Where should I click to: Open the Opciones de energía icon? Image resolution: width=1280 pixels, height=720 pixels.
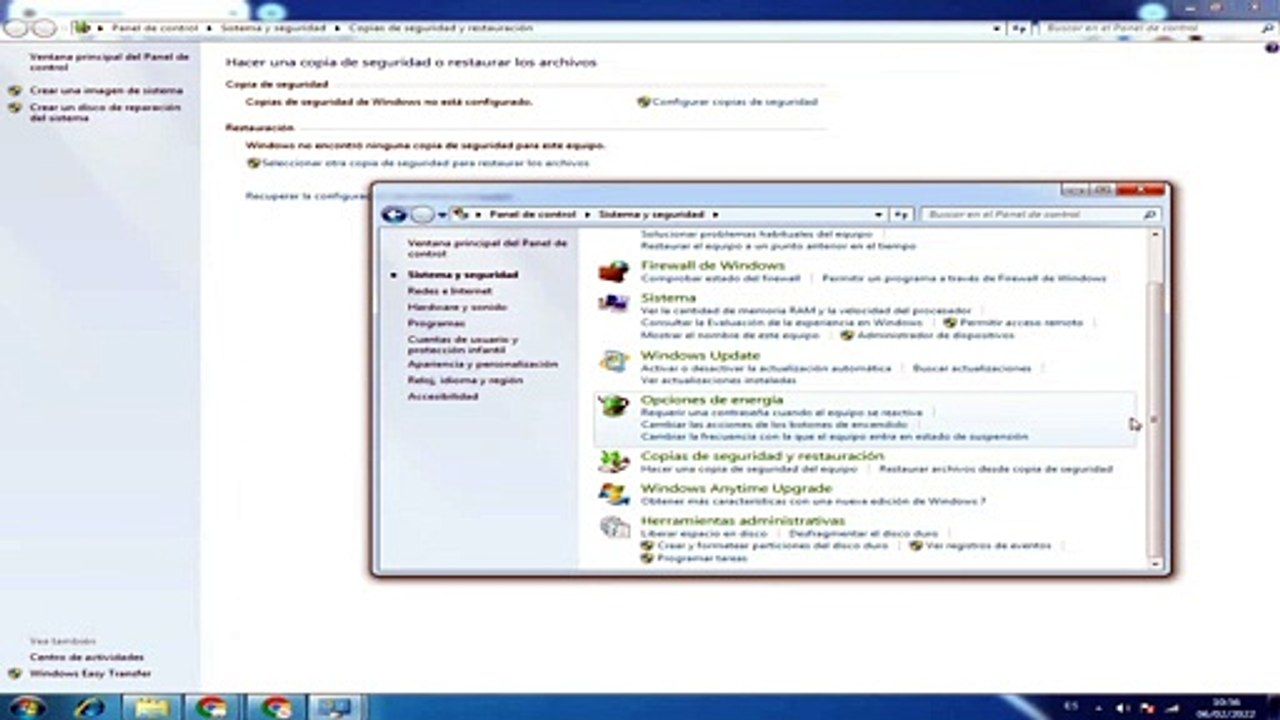pyautogui.click(x=613, y=406)
